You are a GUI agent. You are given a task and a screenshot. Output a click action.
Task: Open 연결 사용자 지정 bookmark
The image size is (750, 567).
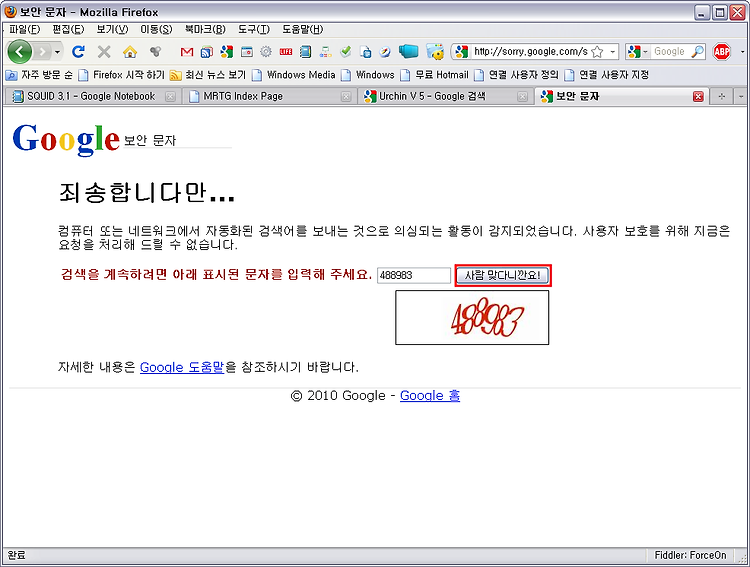click(607, 75)
